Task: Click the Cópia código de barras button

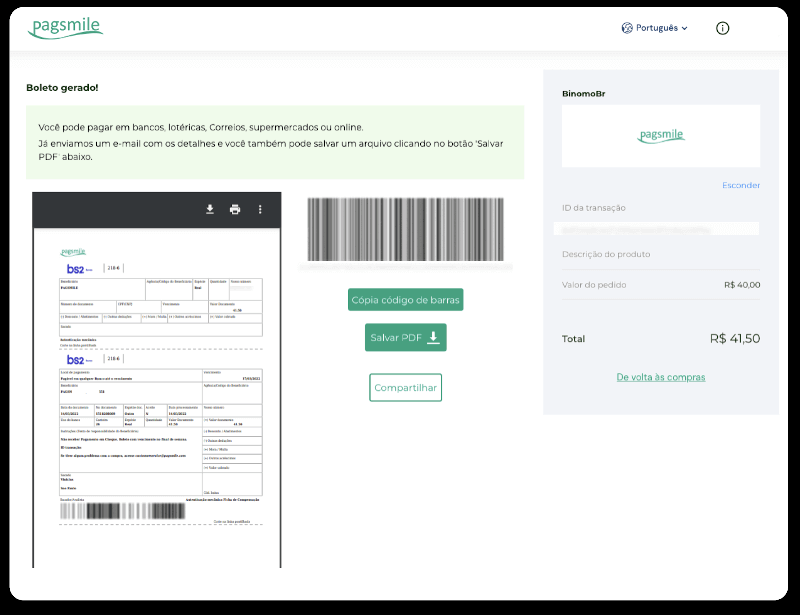Action: 405,299
